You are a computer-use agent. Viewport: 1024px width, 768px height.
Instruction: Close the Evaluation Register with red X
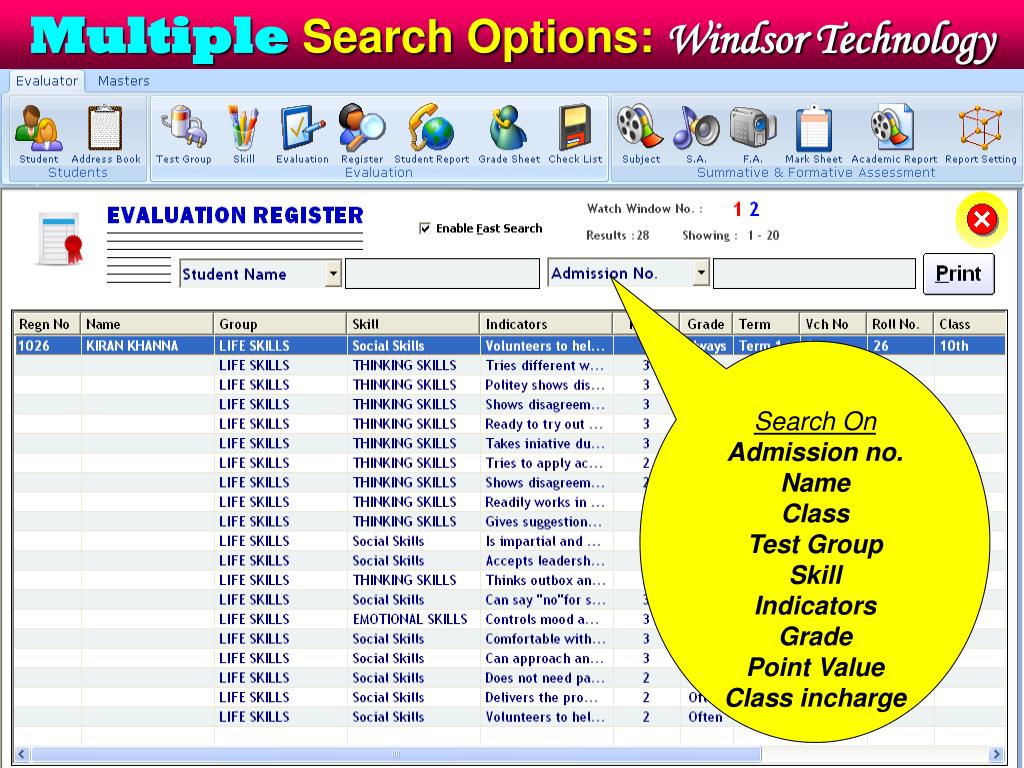(981, 219)
